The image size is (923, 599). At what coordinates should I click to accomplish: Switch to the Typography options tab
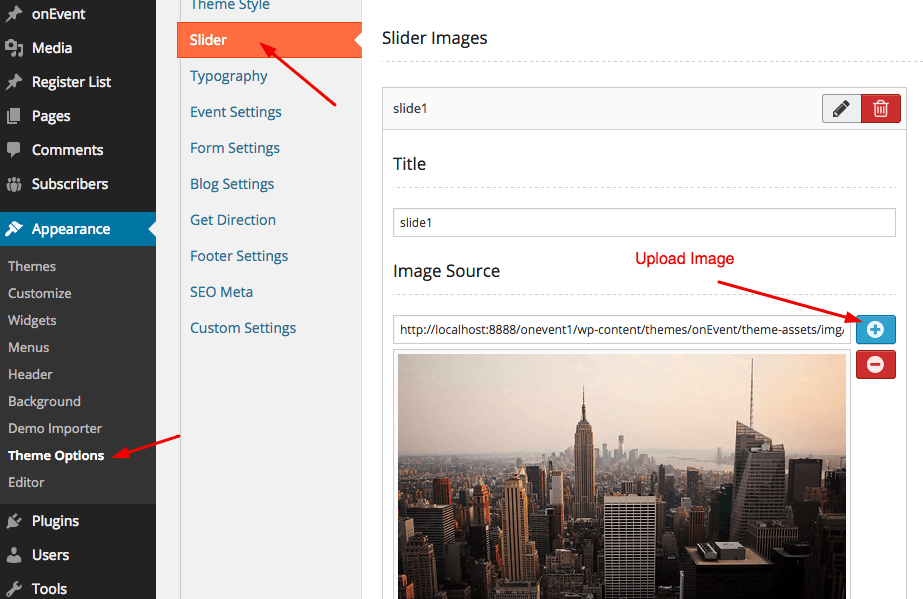point(229,76)
